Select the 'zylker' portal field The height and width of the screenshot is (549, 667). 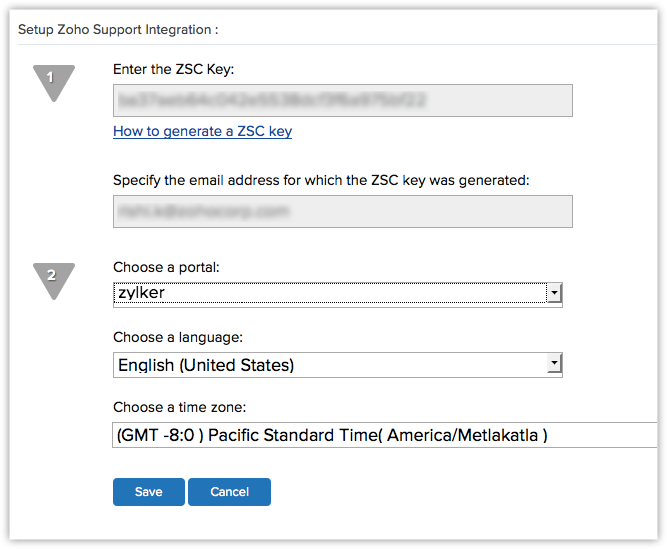click(330, 293)
